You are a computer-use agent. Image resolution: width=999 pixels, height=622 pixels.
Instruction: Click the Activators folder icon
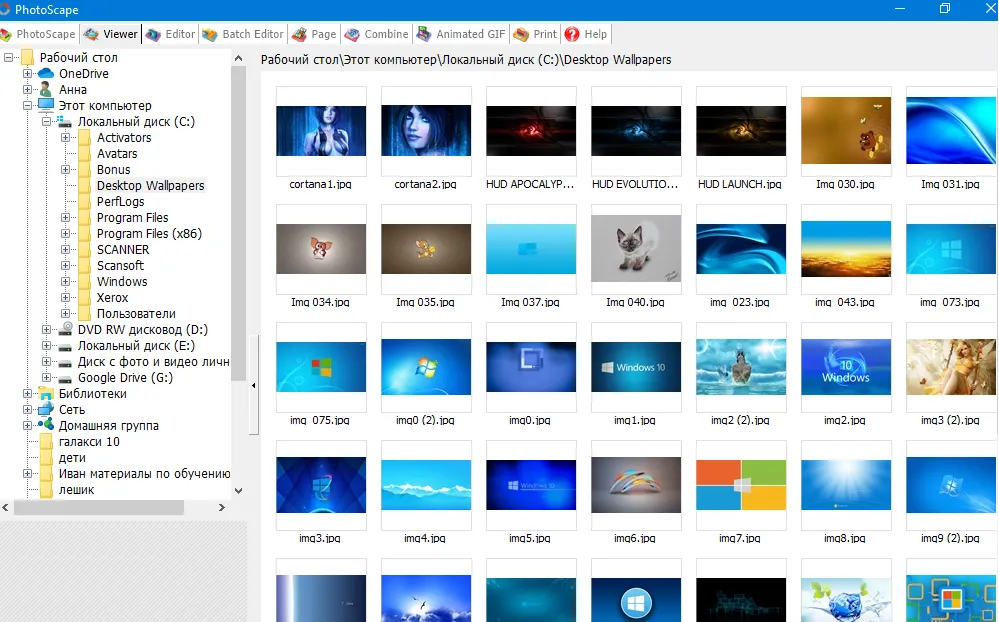tap(85, 138)
